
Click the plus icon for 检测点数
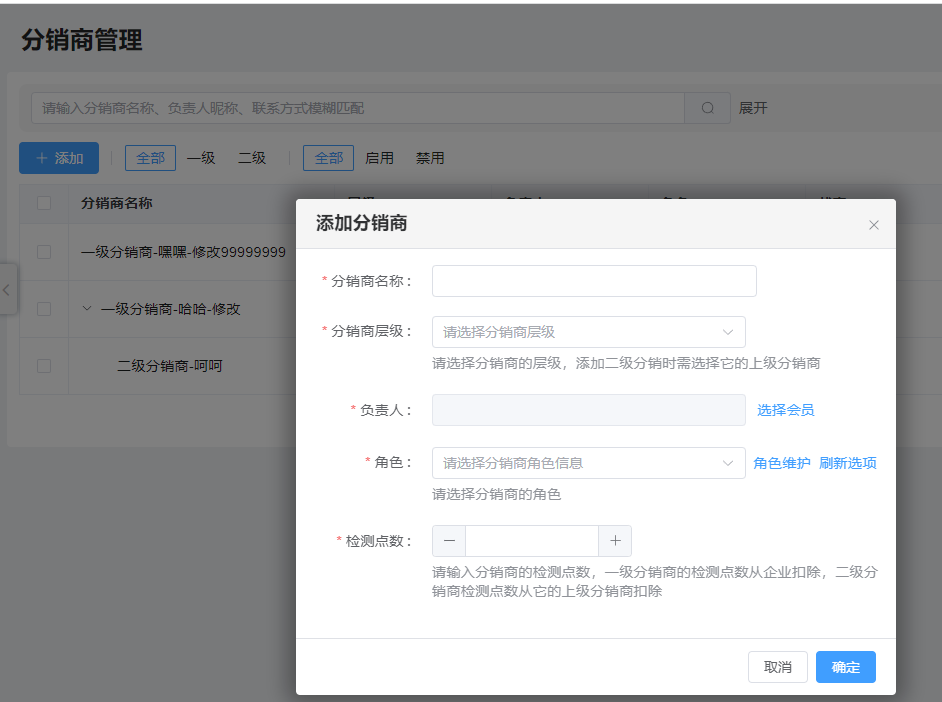[x=615, y=541]
